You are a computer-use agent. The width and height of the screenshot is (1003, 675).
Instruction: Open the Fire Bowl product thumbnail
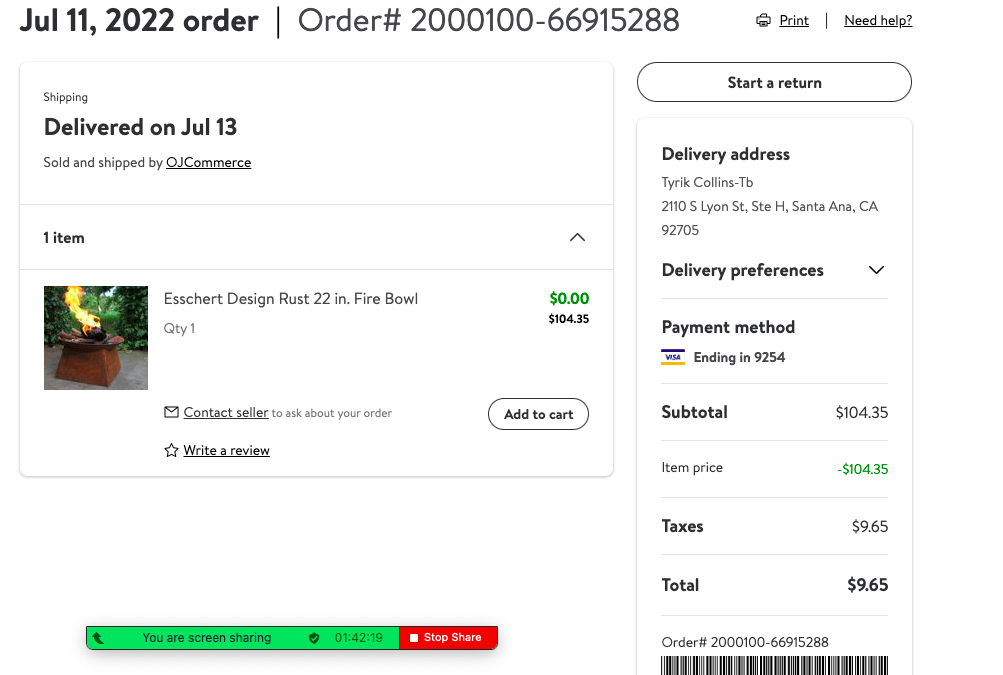point(96,338)
